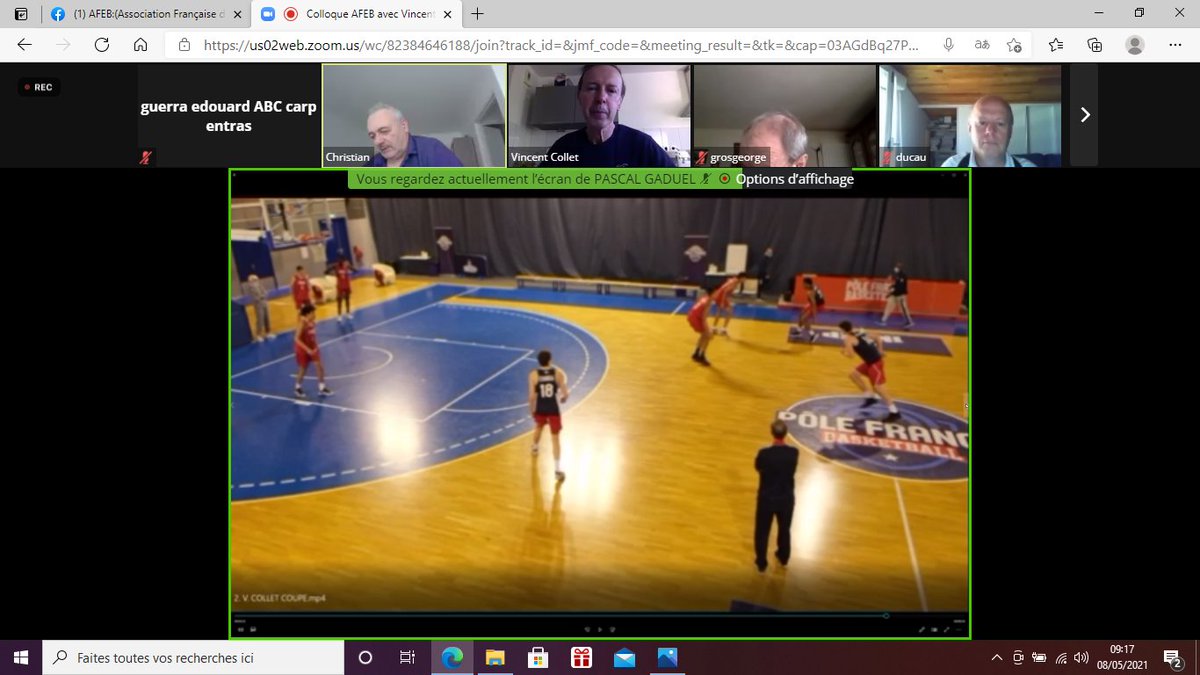This screenshot has width=1200, height=675.
Task: Click the address bar URL
Action: tap(500, 45)
